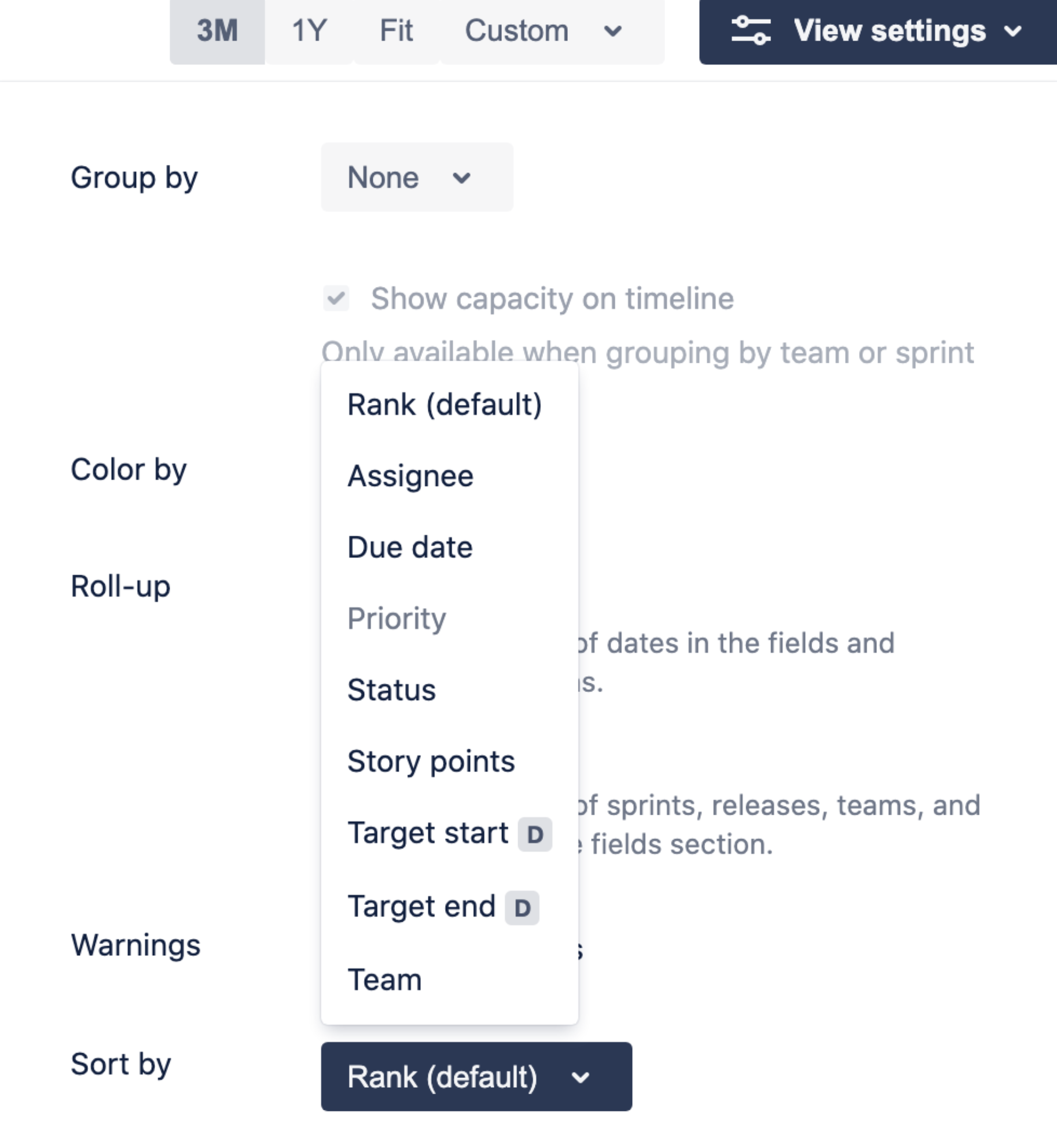Select the 3M timeframe

pos(217,31)
